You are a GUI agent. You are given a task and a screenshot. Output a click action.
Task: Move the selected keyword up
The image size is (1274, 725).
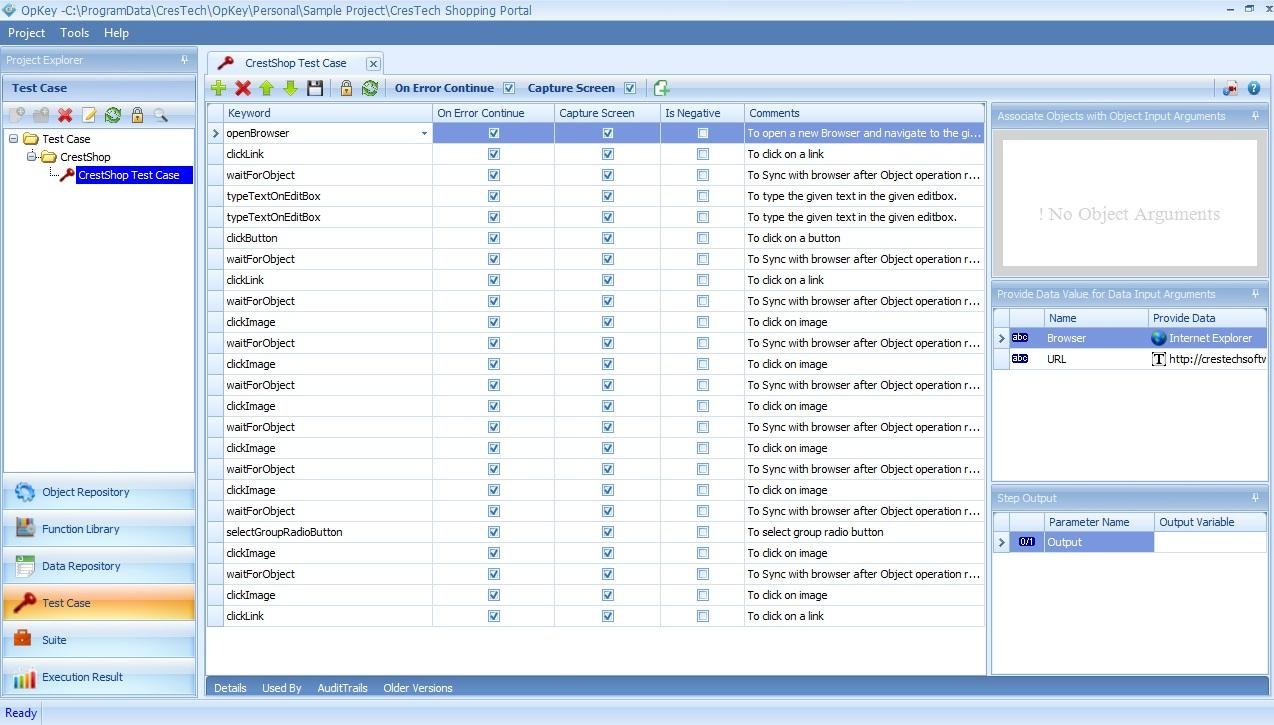pyautogui.click(x=266, y=88)
